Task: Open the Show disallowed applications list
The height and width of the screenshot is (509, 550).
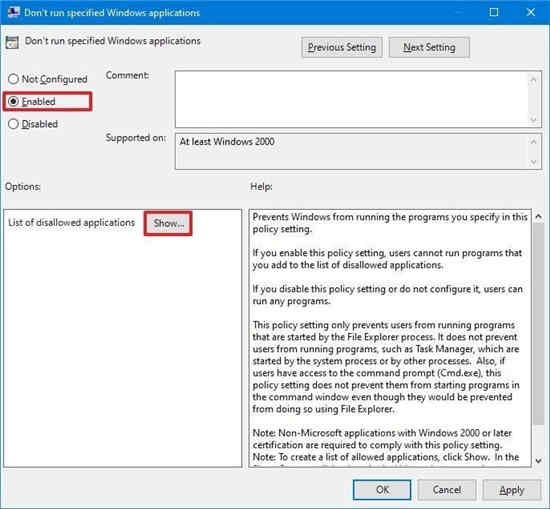Action: (168, 223)
